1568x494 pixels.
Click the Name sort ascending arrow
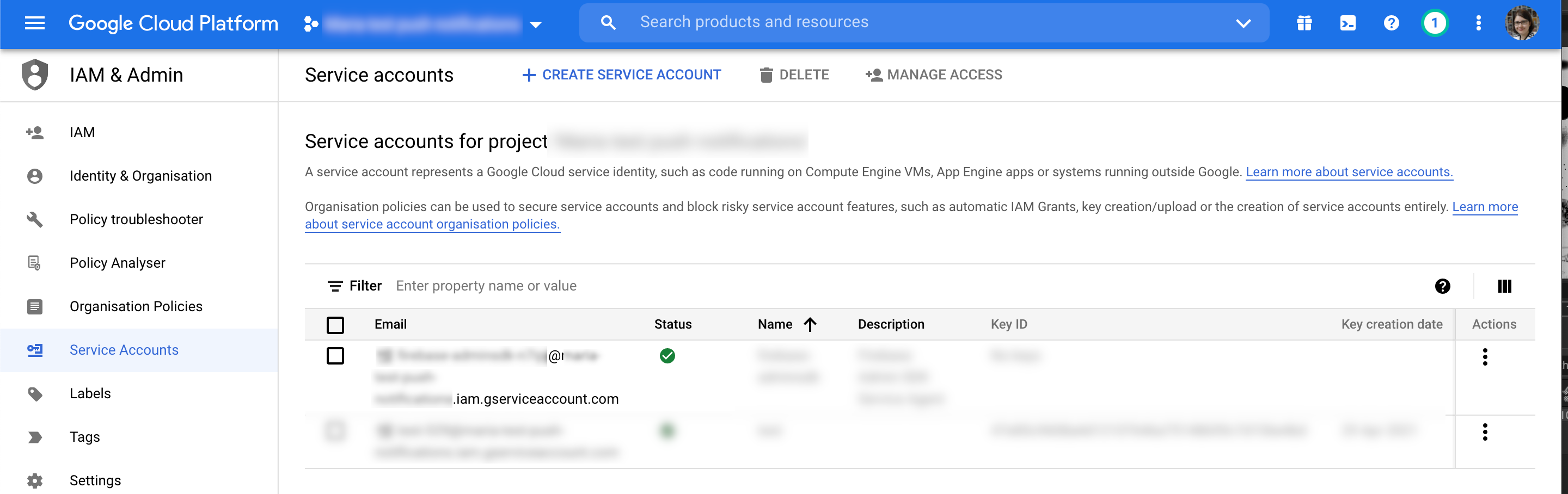(x=810, y=324)
